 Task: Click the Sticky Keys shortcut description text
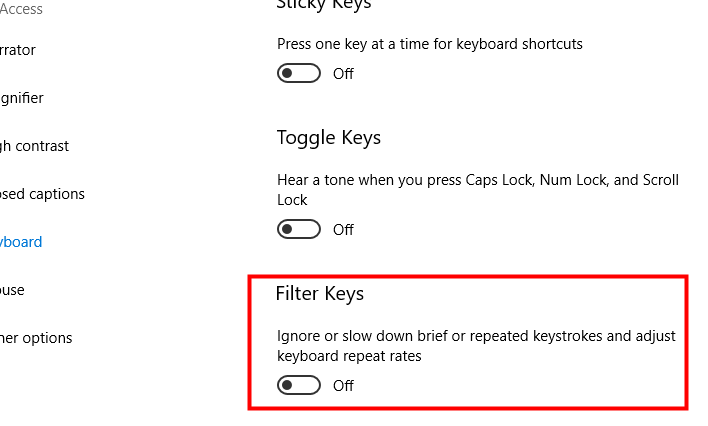coord(429,44)
